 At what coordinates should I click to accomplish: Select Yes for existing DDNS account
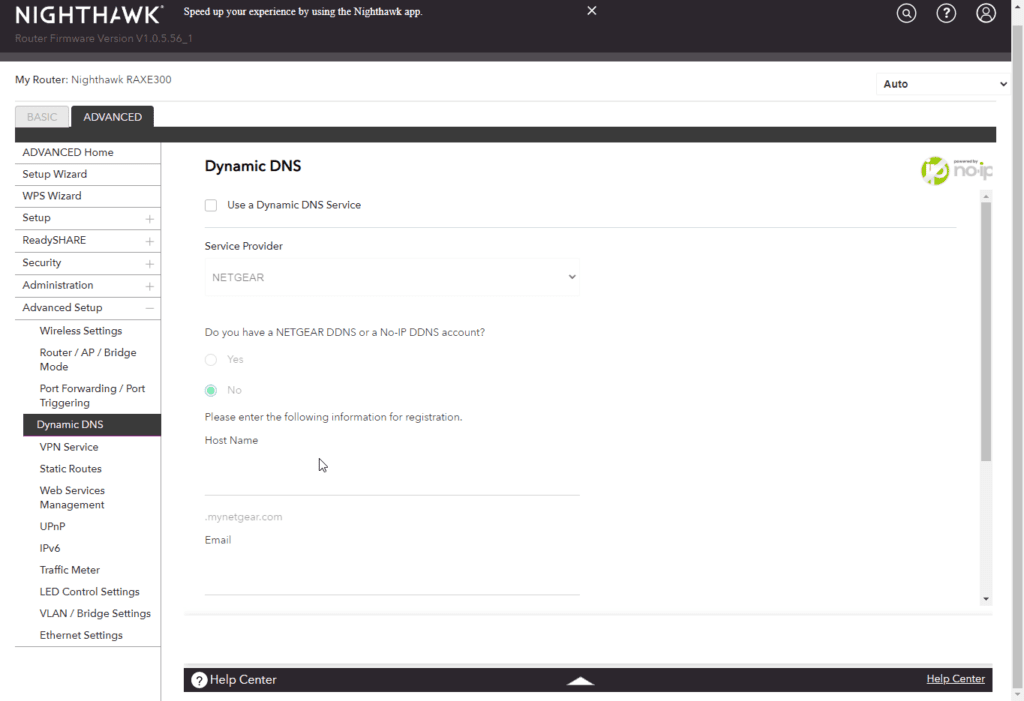pyautogui.click(x=211, y=360)
